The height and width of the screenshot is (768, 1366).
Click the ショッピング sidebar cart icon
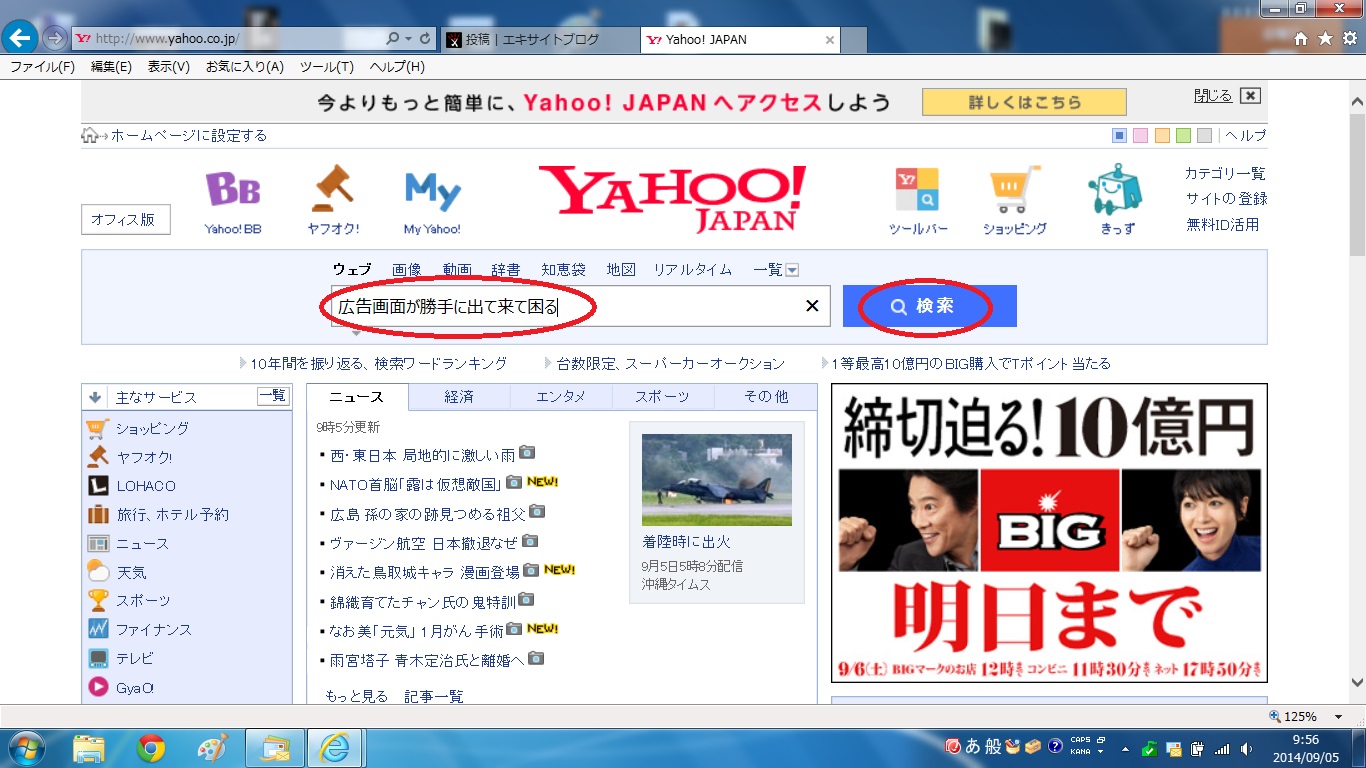(x=98, y=428)
